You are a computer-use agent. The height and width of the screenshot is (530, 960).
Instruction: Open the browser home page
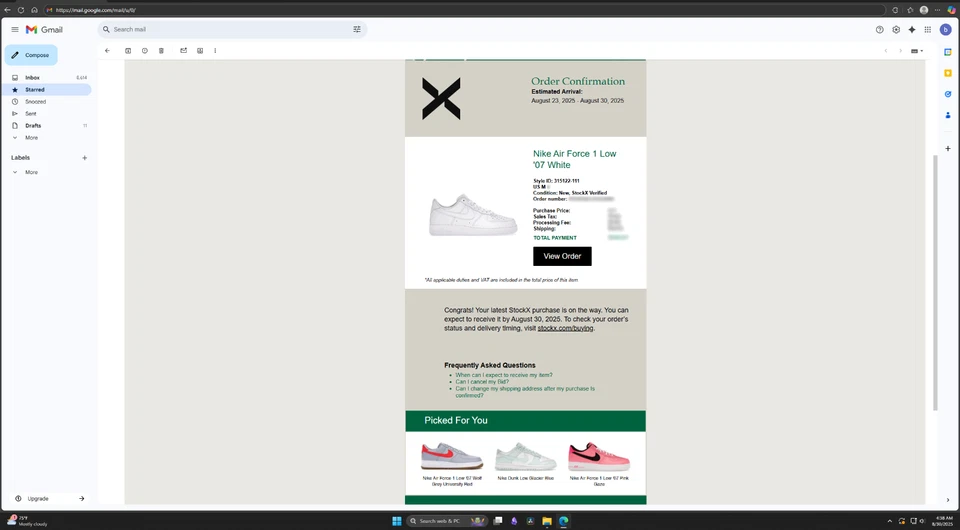click(x=34, y=10)
